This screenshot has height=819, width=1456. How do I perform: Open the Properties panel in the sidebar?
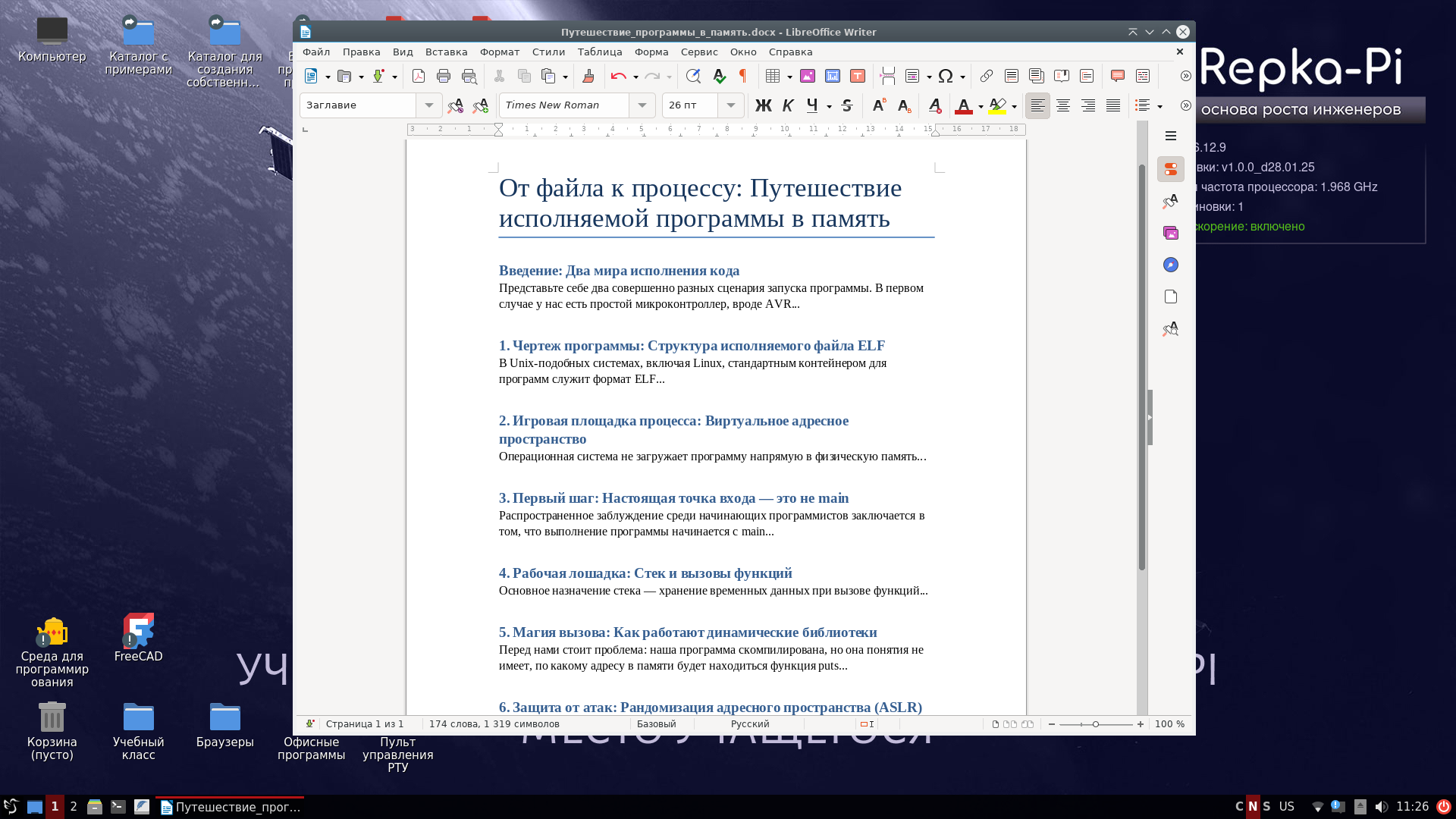tap(1170, 169)
